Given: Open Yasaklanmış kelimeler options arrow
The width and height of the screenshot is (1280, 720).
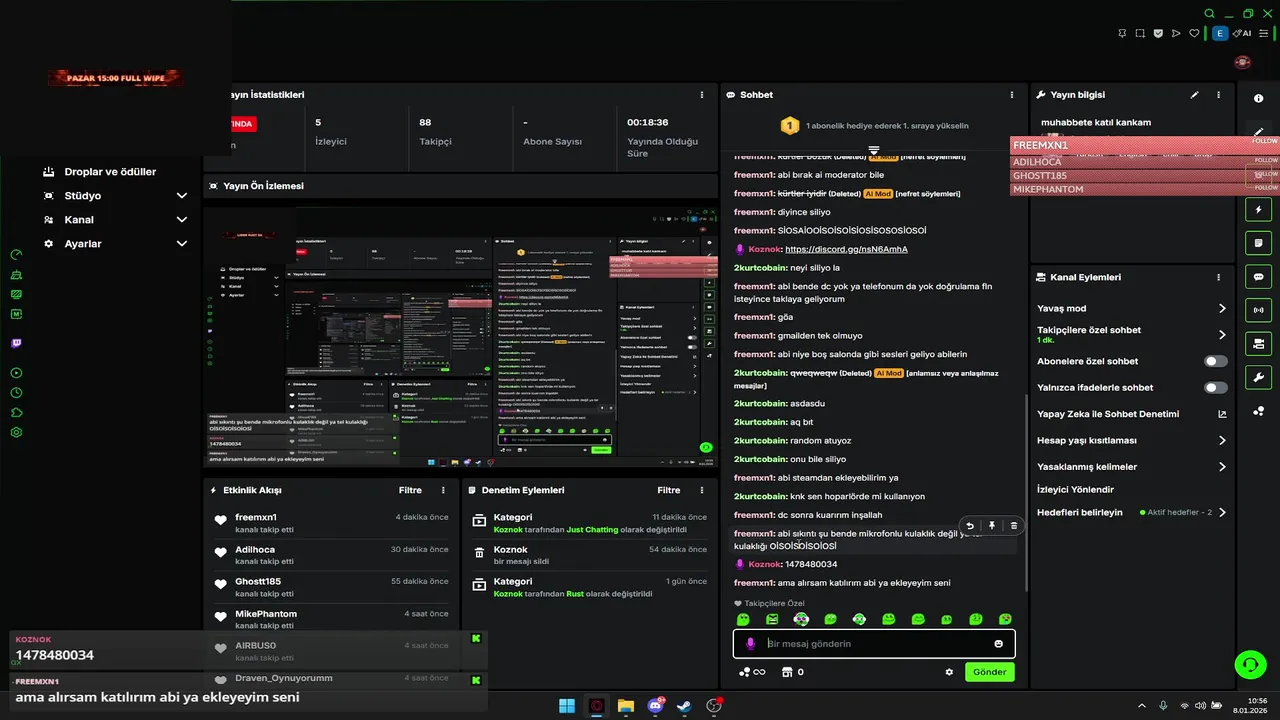Looking at the screenshot, I should 1222,467.
